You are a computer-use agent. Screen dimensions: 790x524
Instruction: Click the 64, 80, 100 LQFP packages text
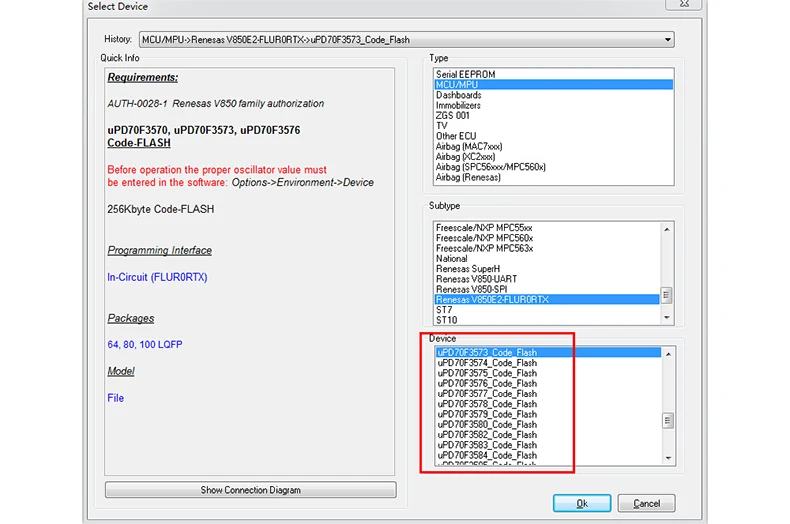pyautogui.click(x=145, y=345)
